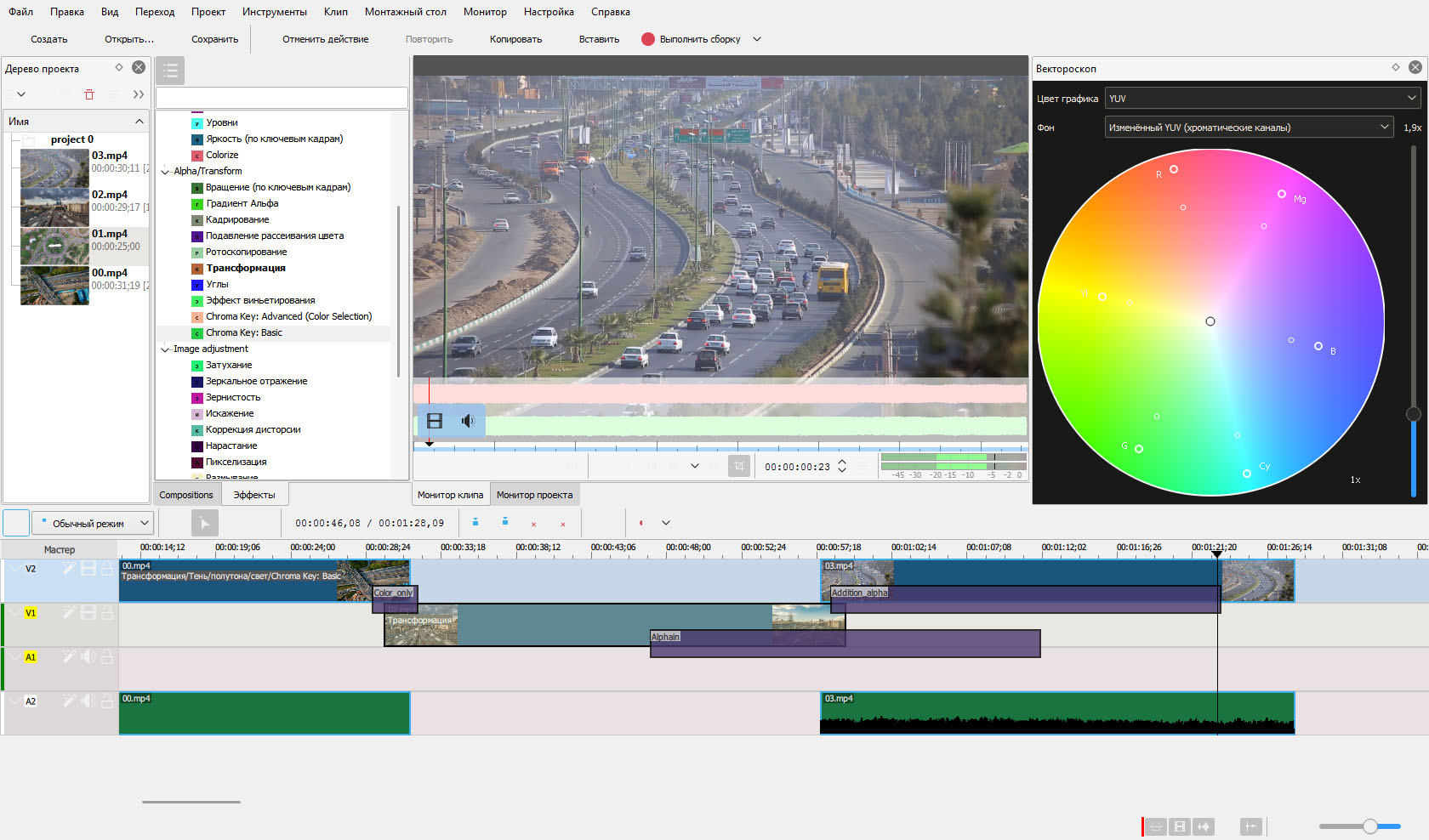Switch to the 'Compositions' tab
The width and height of the screenshot is (1429, 840).
coord(186,495)
